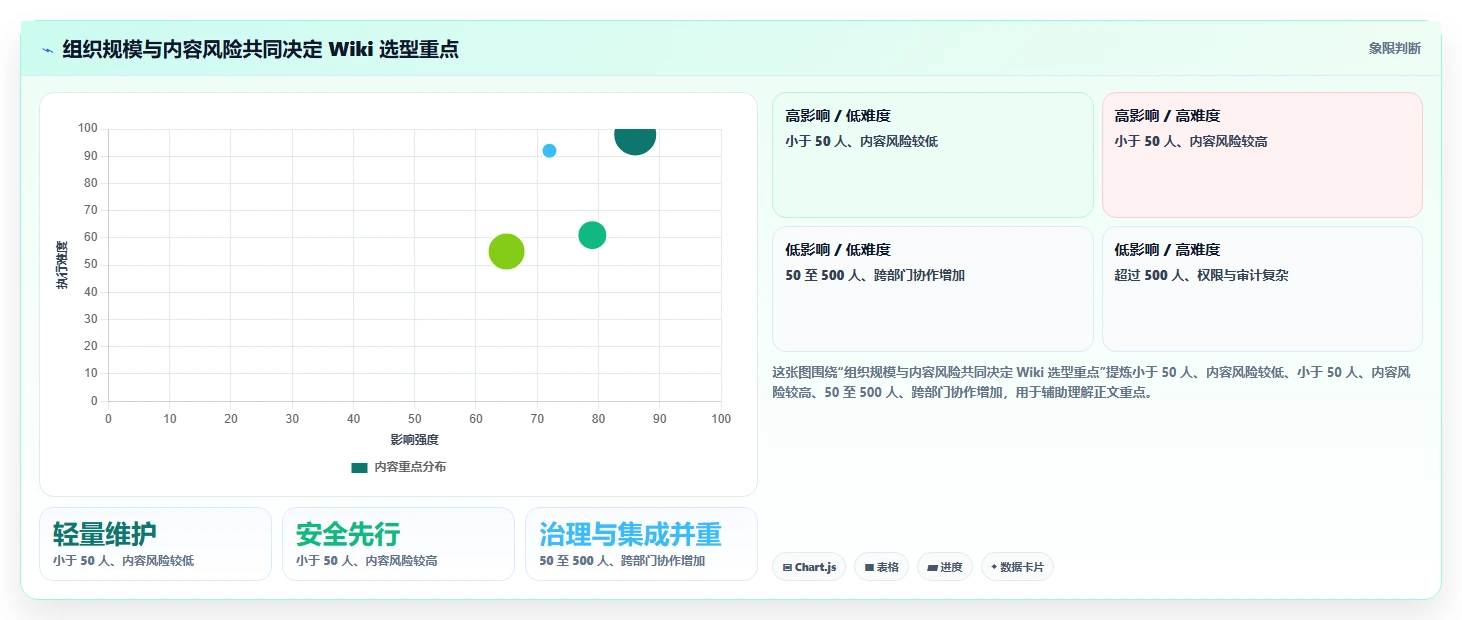The image size is (1462, 620).
Task: Click the green bubble near difficulty 60
Action: (592, 235)
